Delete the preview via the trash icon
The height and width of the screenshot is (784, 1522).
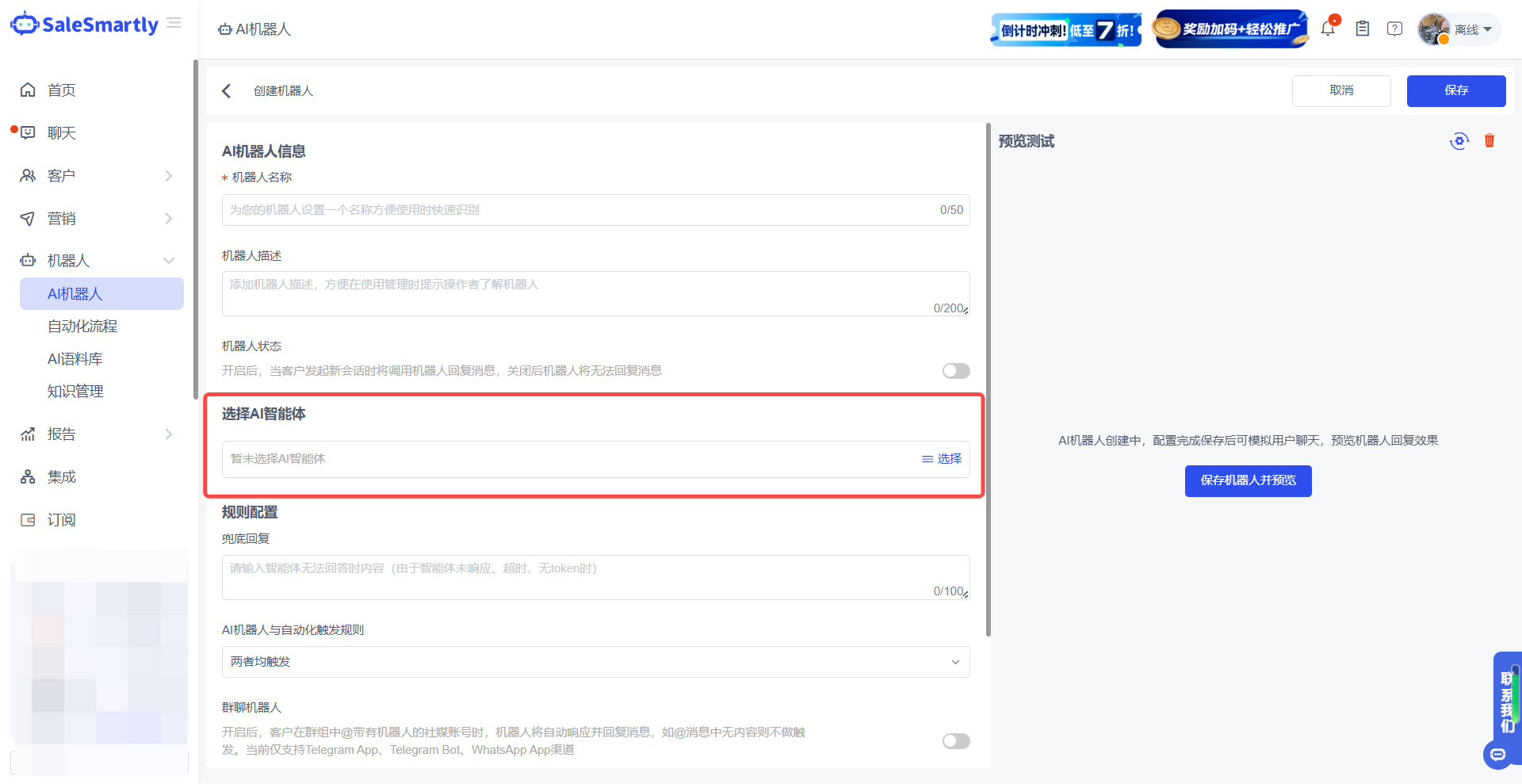pyautogui.click(x=1489, y=140)
